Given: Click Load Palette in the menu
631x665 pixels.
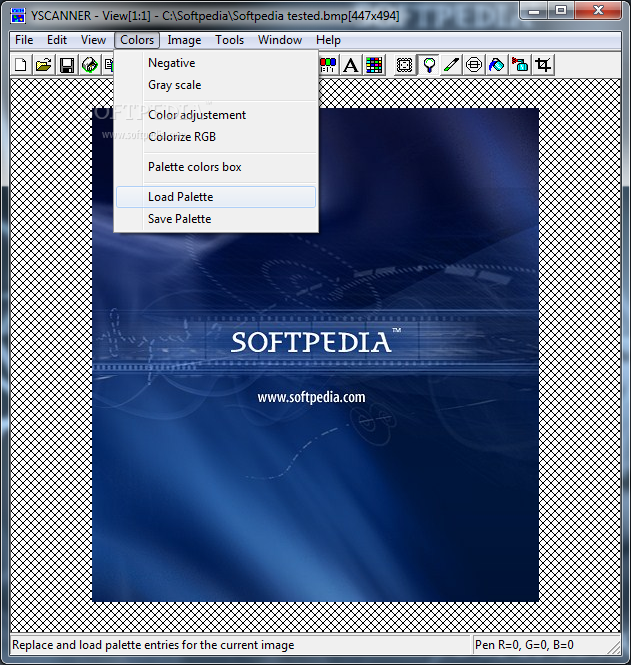Looking at the screenshot, I should pyautogui.click(x=216, y=197).
